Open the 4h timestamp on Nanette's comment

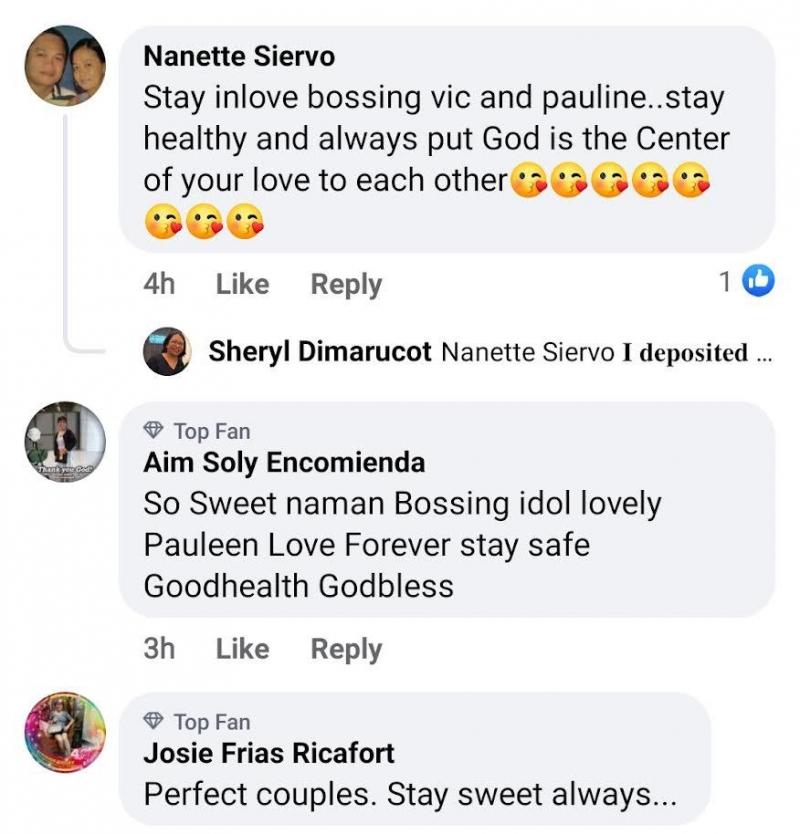pos(159,284)
